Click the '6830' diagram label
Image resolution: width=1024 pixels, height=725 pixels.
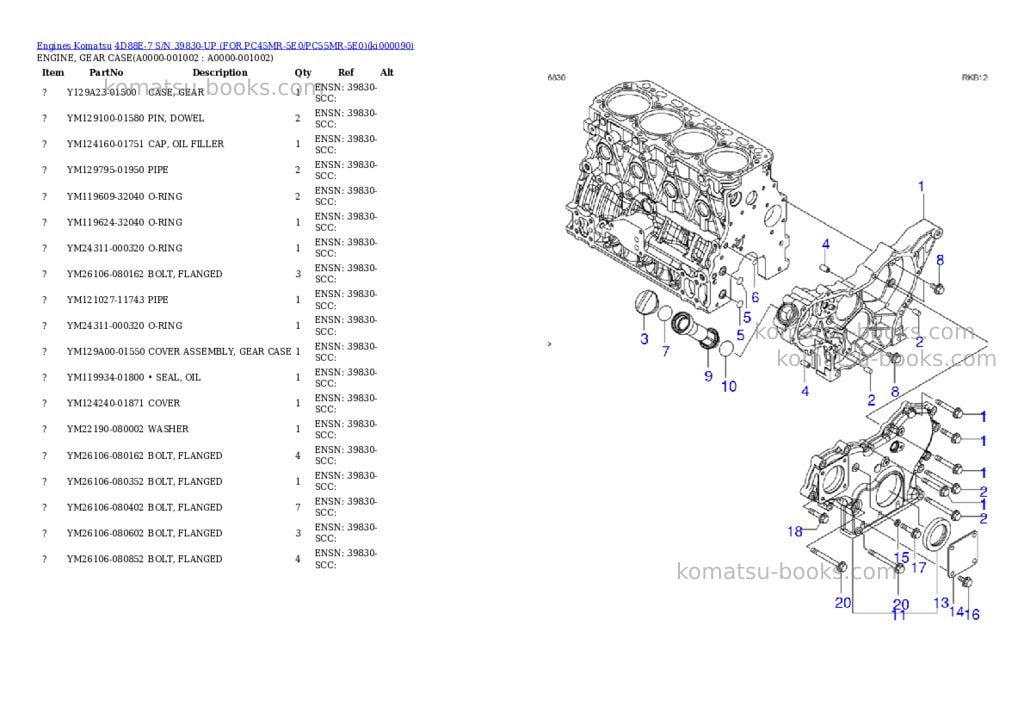point(556,78)
